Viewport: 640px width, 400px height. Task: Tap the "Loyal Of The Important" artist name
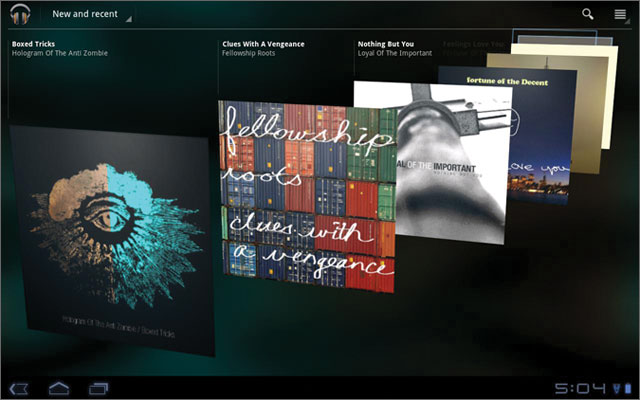[x=395, y=54]
